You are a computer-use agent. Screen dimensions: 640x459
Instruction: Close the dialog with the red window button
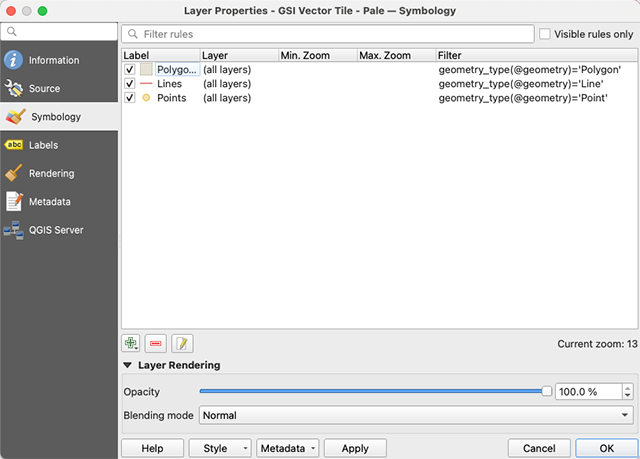tap(11, 11)
